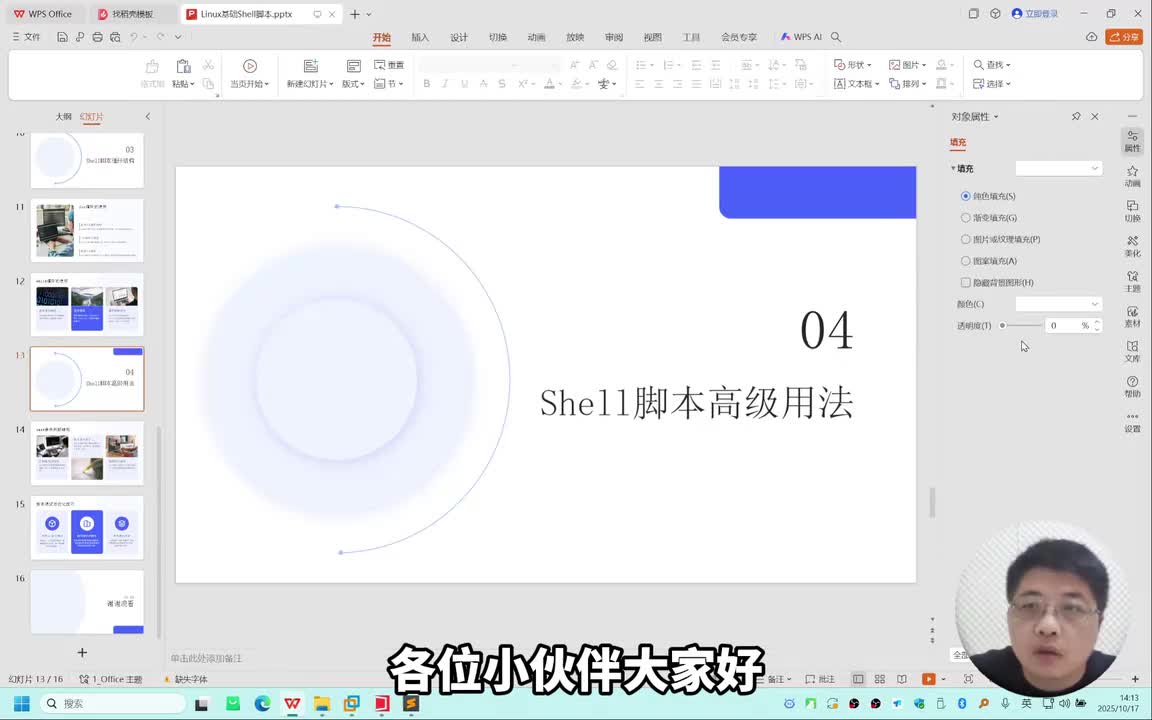This screenshot has height=720, width=1152.
Task: Select gradient fill radio option
Action: [x=965, y=217]
